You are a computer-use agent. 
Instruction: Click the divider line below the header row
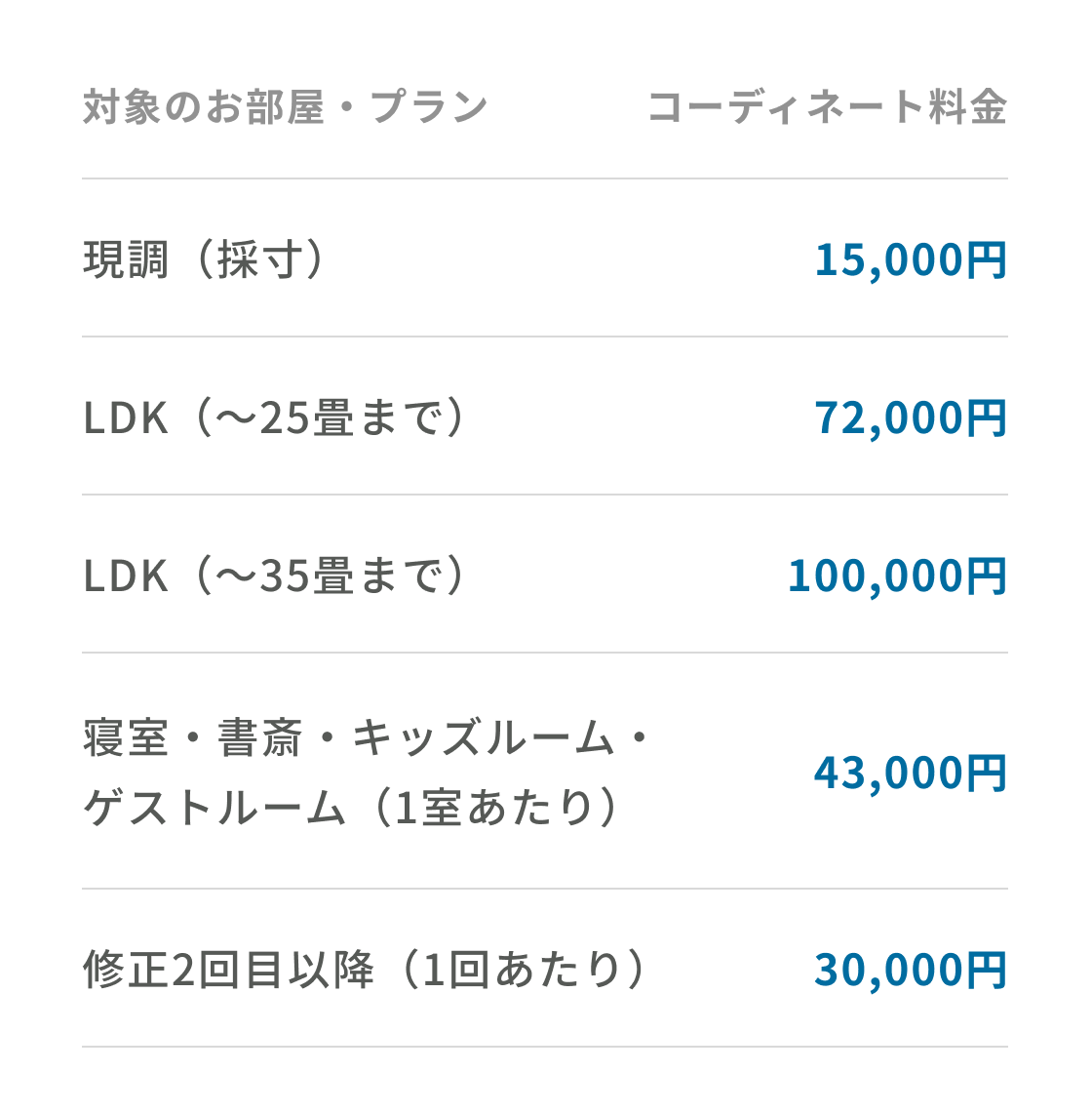tap(545, 179)
